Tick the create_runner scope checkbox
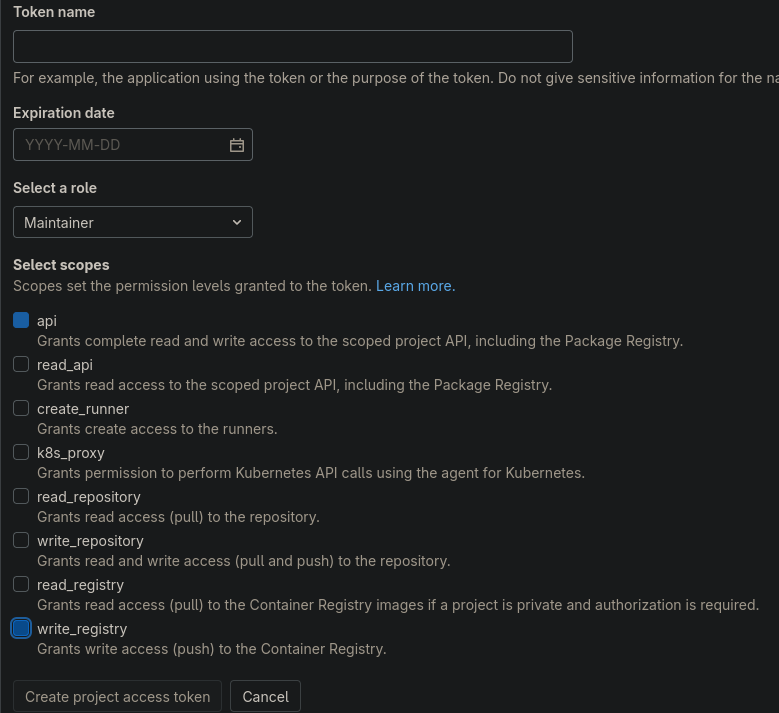 (21, 409)
